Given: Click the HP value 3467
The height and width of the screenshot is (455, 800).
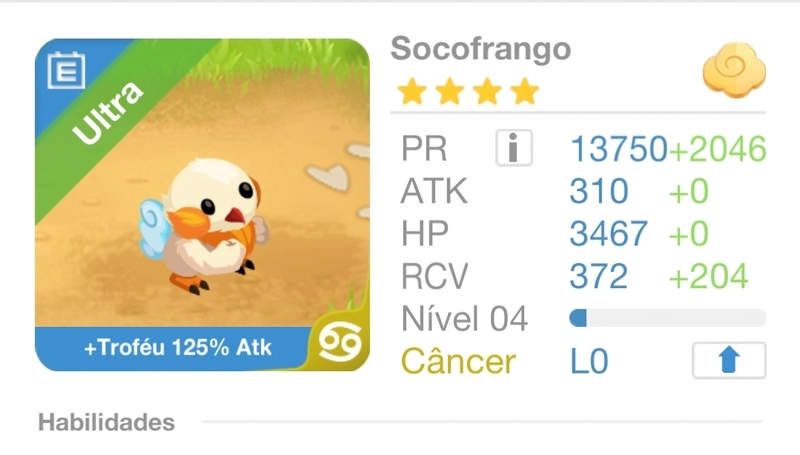Looking at the screenshot, I should pyautogui.click(x=609, y=234).
